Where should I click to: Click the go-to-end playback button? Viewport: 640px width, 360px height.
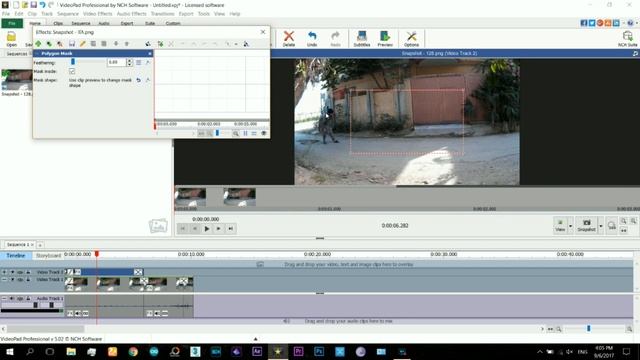coord(231,229)
